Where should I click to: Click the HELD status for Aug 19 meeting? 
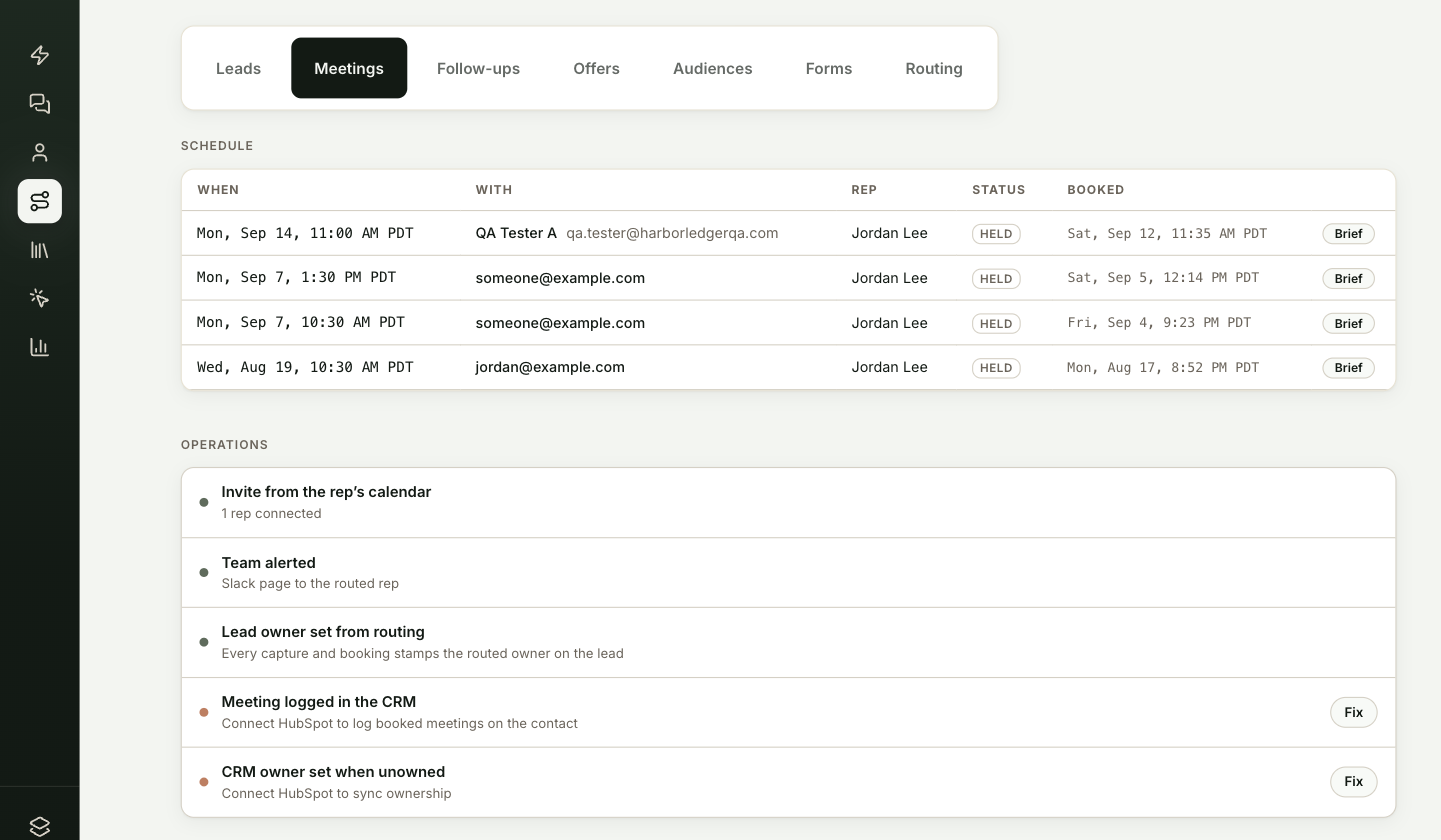[996, 367]
